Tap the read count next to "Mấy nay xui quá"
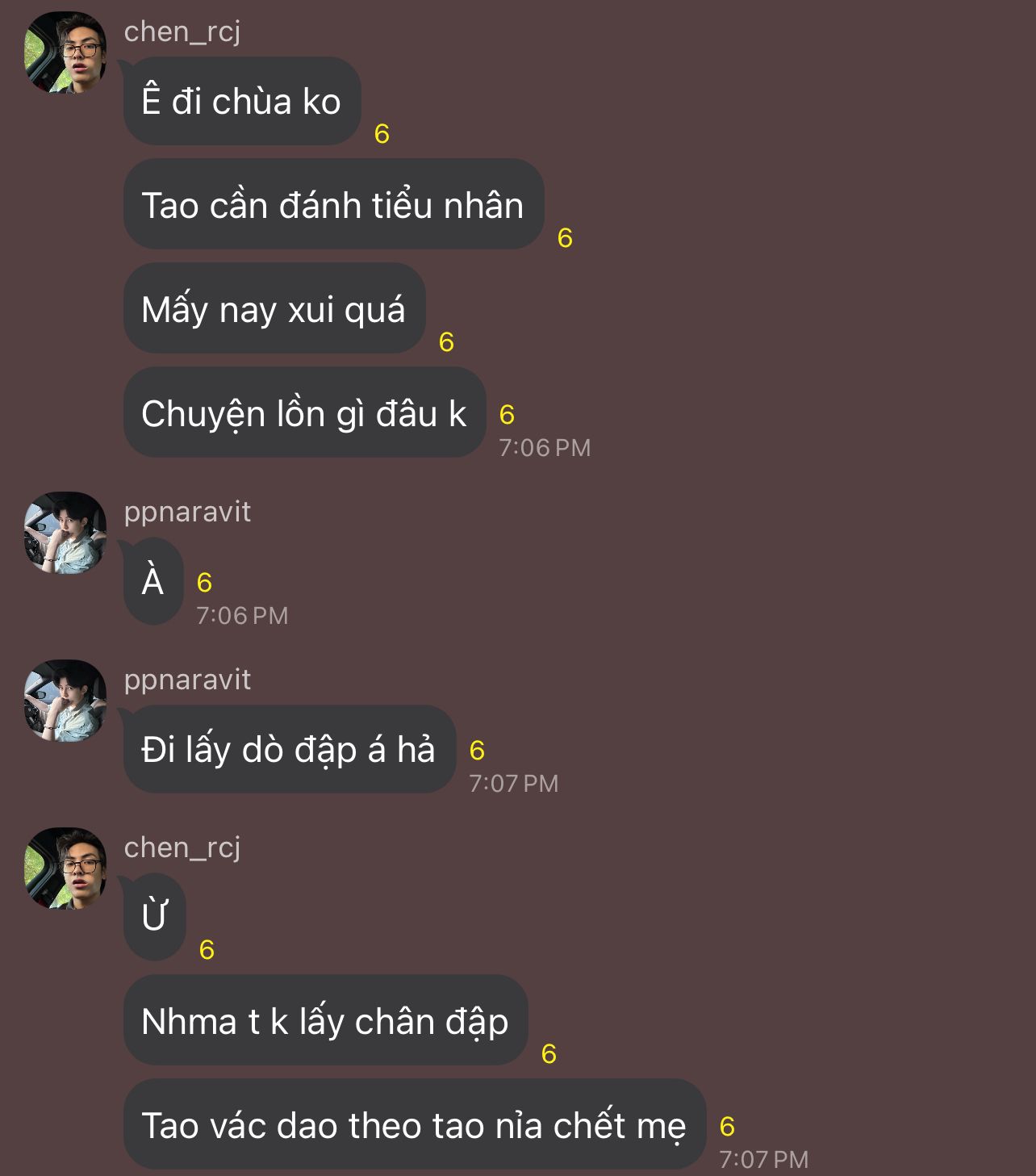This screenshot has height=1176, width=1036. [446, 342]
